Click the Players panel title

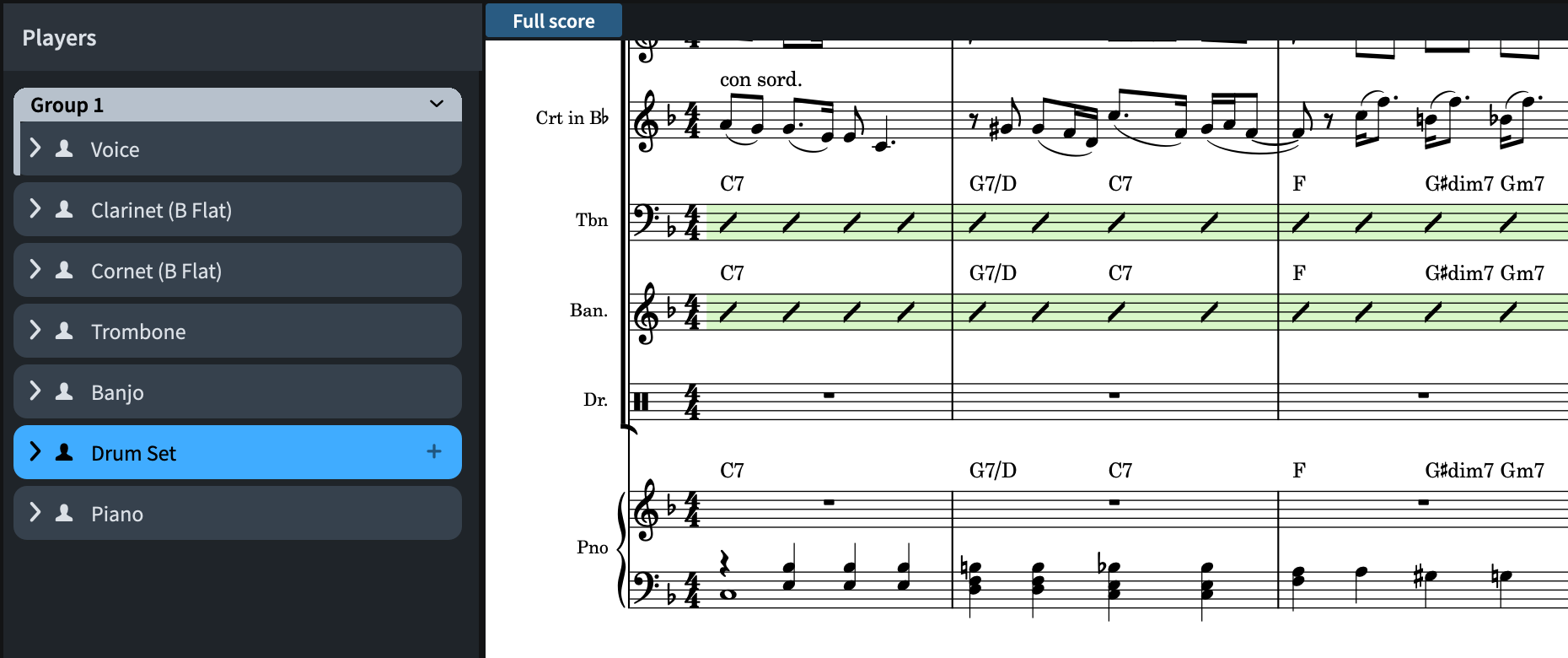(59, 37)
